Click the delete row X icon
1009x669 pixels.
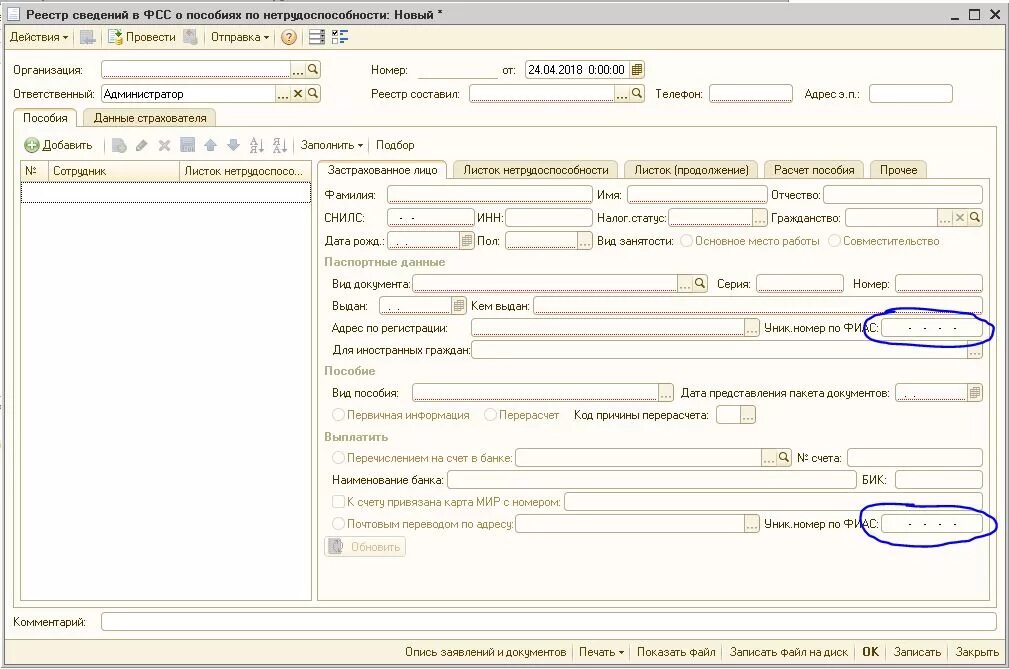pos(164,145)
